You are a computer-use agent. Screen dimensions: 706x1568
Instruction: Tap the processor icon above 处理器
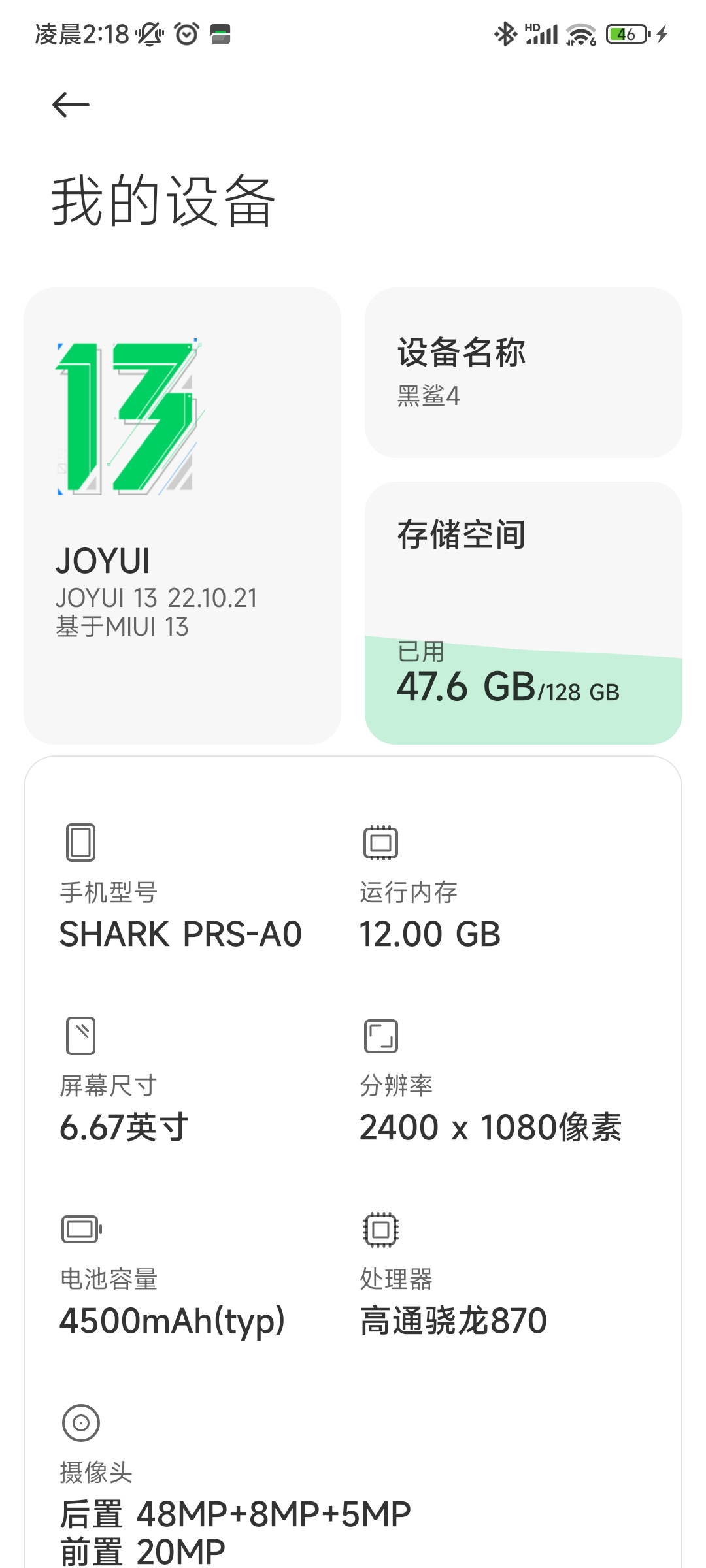click(380, 1229)
